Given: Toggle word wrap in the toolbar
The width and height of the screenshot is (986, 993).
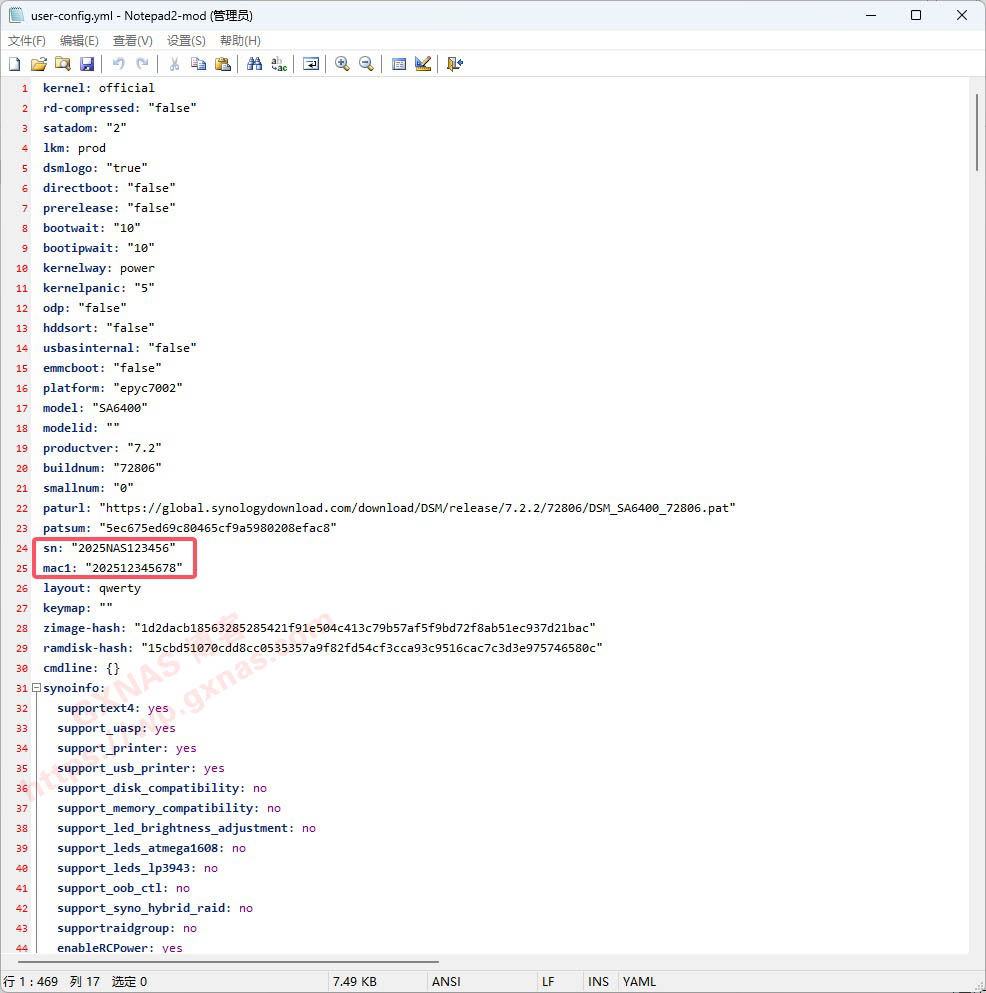Looking at the screenshot, I should pyautogui.click(x=311, y=64).
